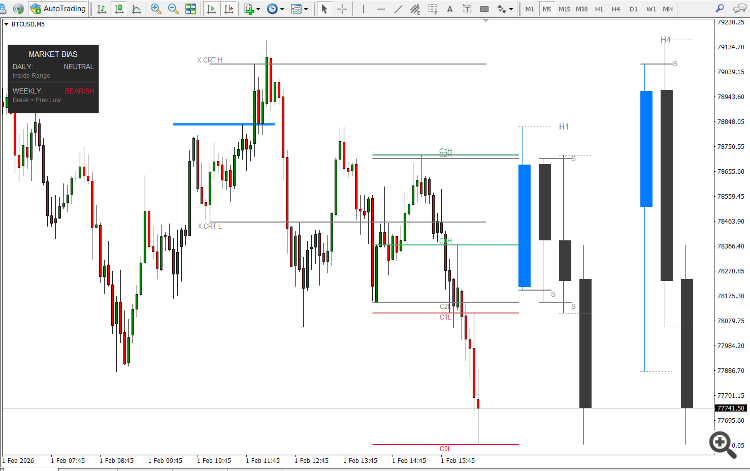This screenshot has width=750, height=471.
Task: Switch to bar chart display
Action: pyautogui.click(x=101, y=9)
